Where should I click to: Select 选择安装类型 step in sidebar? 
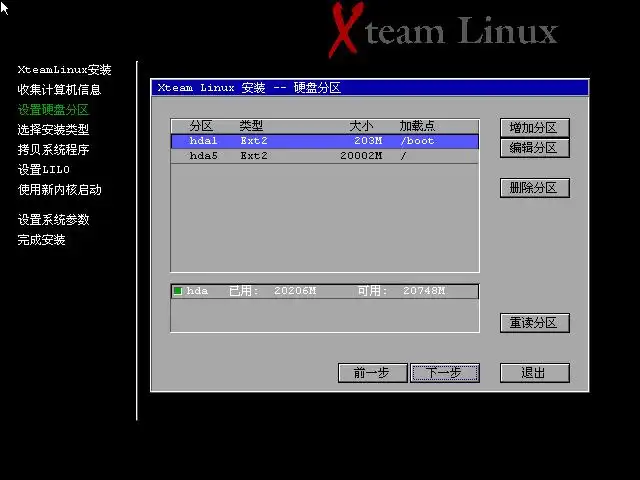click(x=53, y=130)
